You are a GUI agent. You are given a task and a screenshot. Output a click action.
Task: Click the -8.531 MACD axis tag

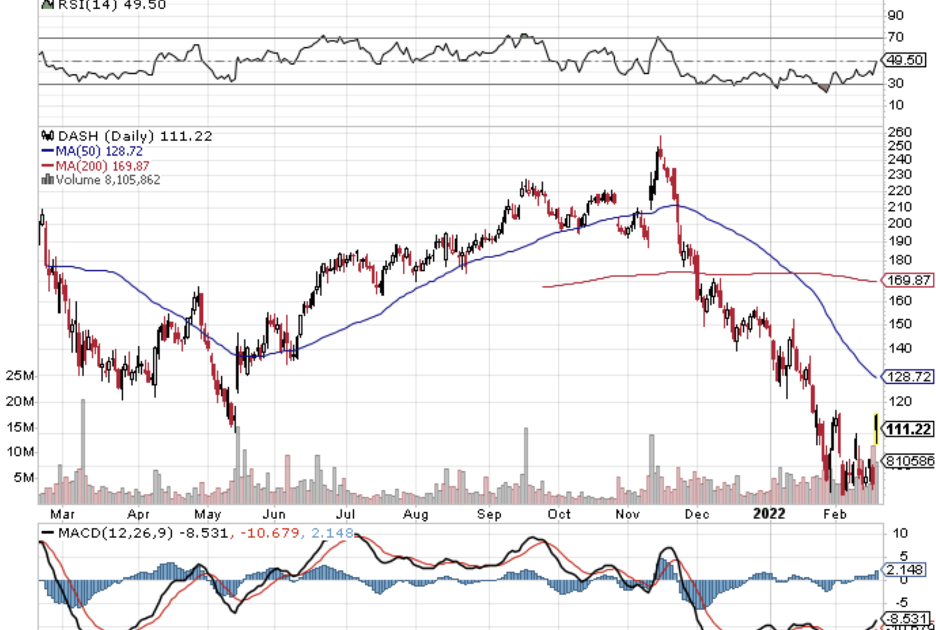point(905,617)
